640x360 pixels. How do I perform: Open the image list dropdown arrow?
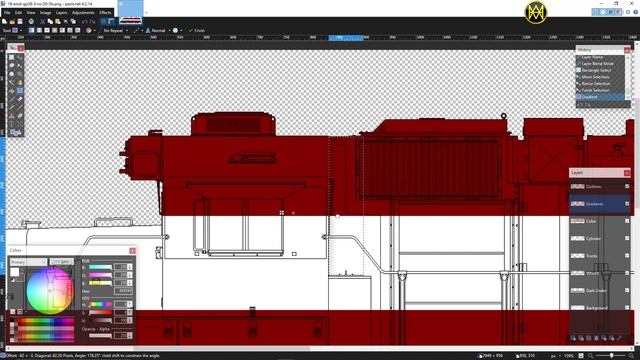(x=146, y=12)
